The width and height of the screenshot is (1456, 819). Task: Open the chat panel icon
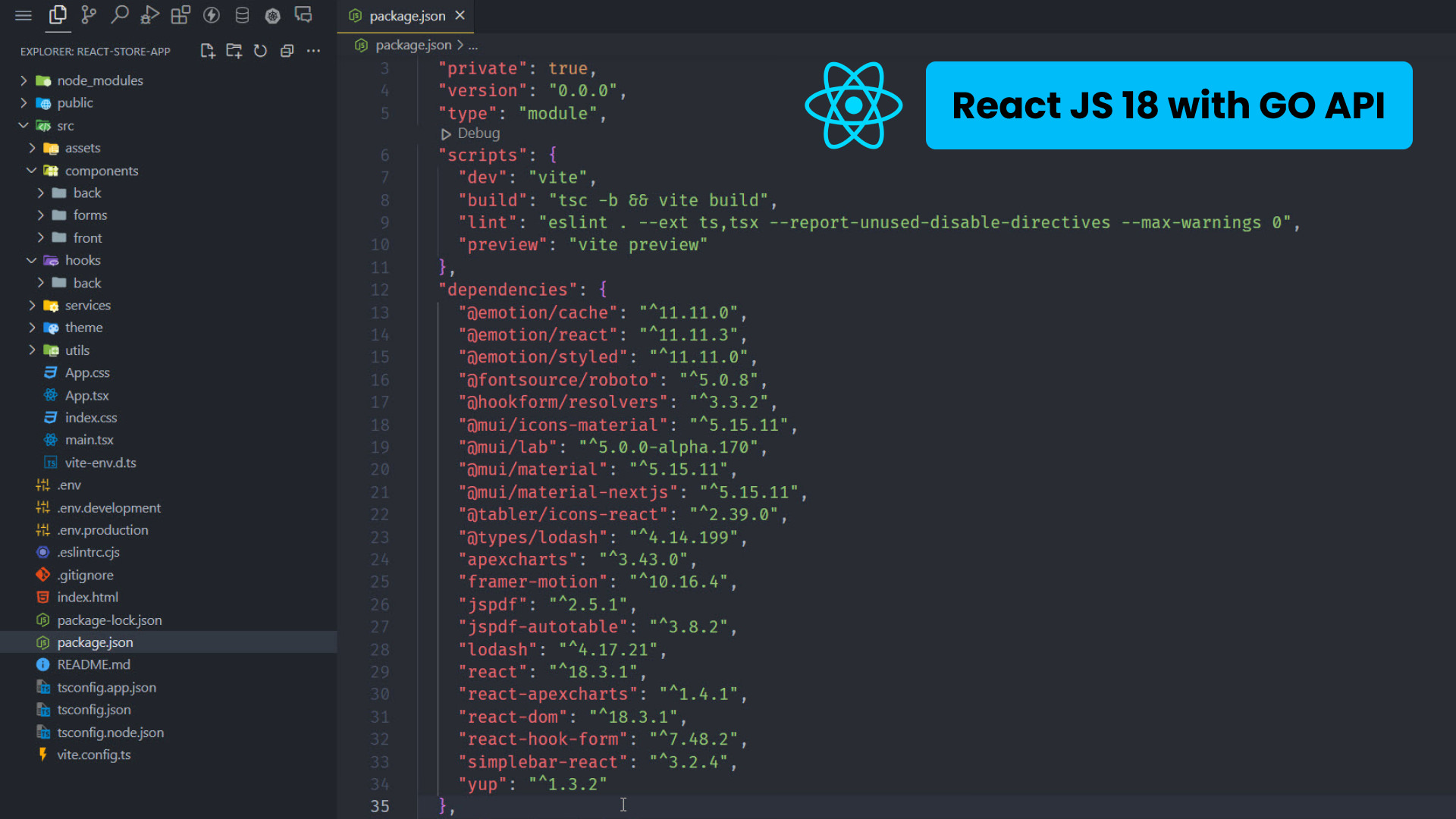tap(303, 15)
